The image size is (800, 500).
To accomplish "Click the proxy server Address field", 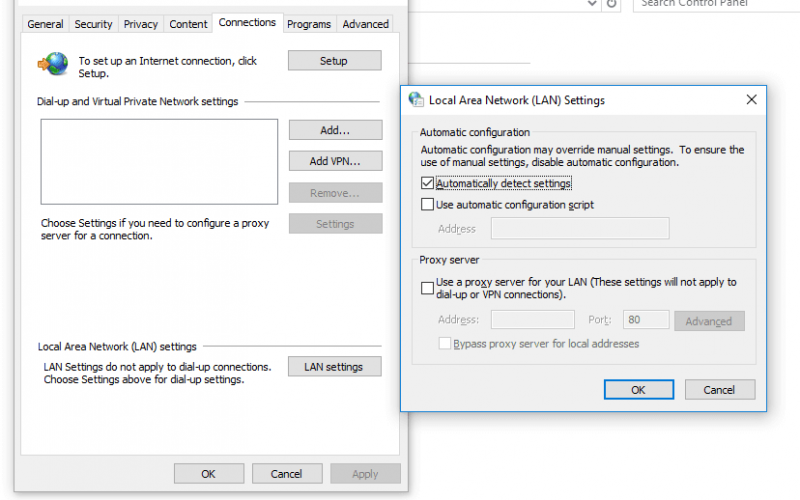I will [x=533, y=320].
